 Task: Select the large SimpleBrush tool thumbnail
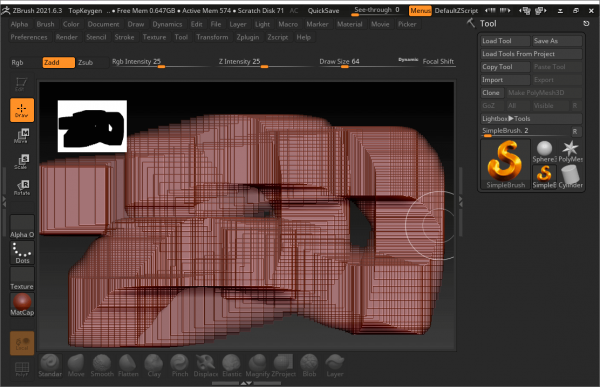(x=505, y=164)
